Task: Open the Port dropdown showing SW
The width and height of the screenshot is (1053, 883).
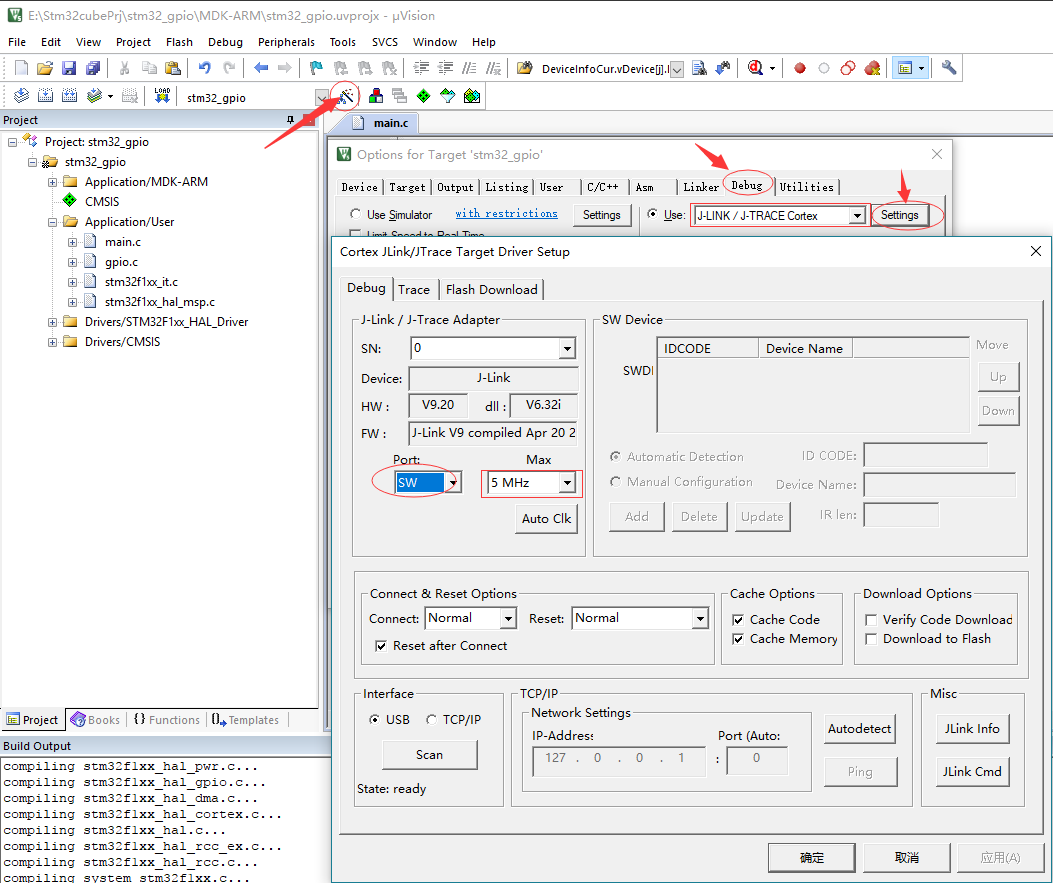Action: [452, 481]
